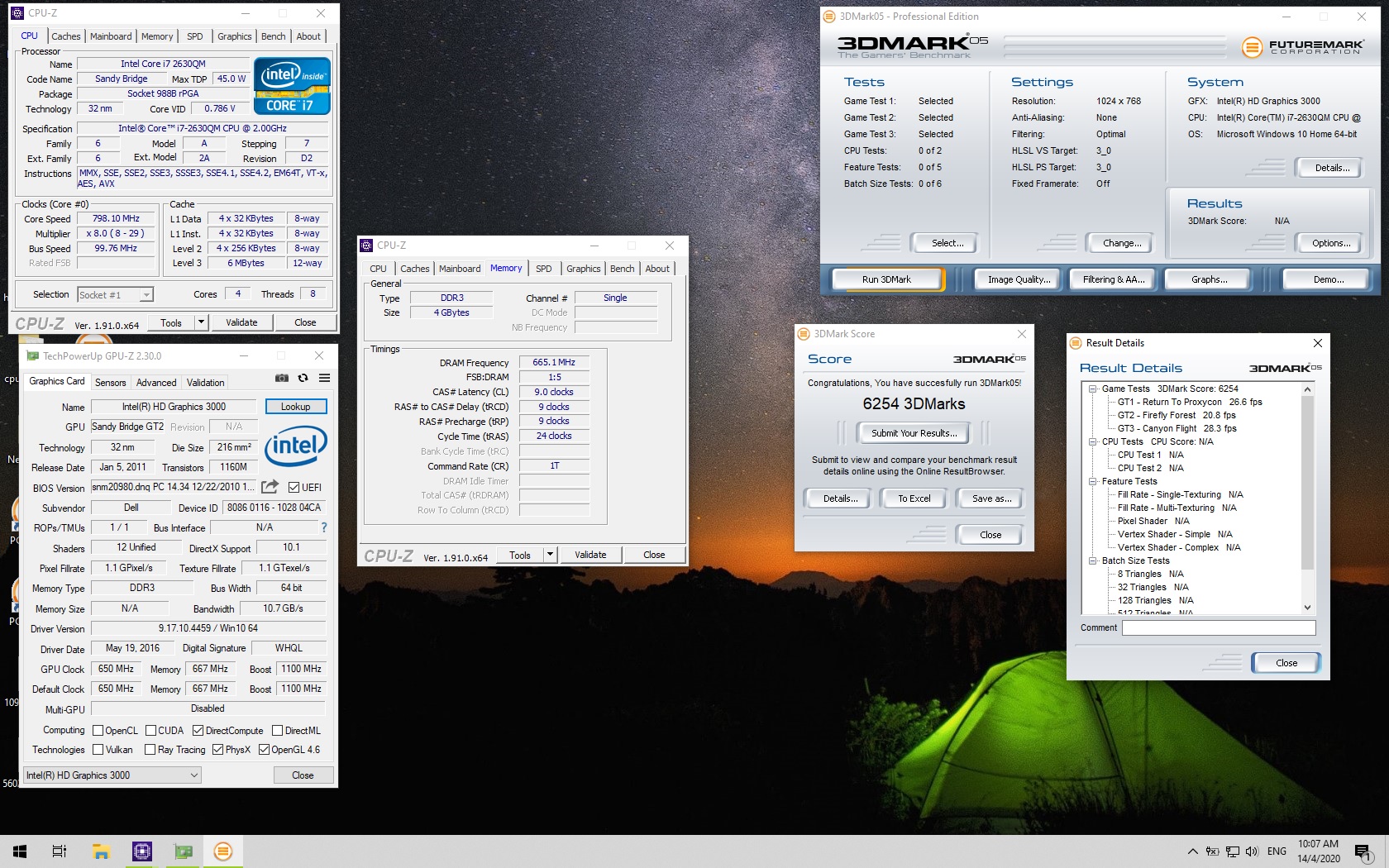This screenshot has height=868, width=1389.
Task: Show hidden tray icons chevron
Action: [x=1192, y=851]
